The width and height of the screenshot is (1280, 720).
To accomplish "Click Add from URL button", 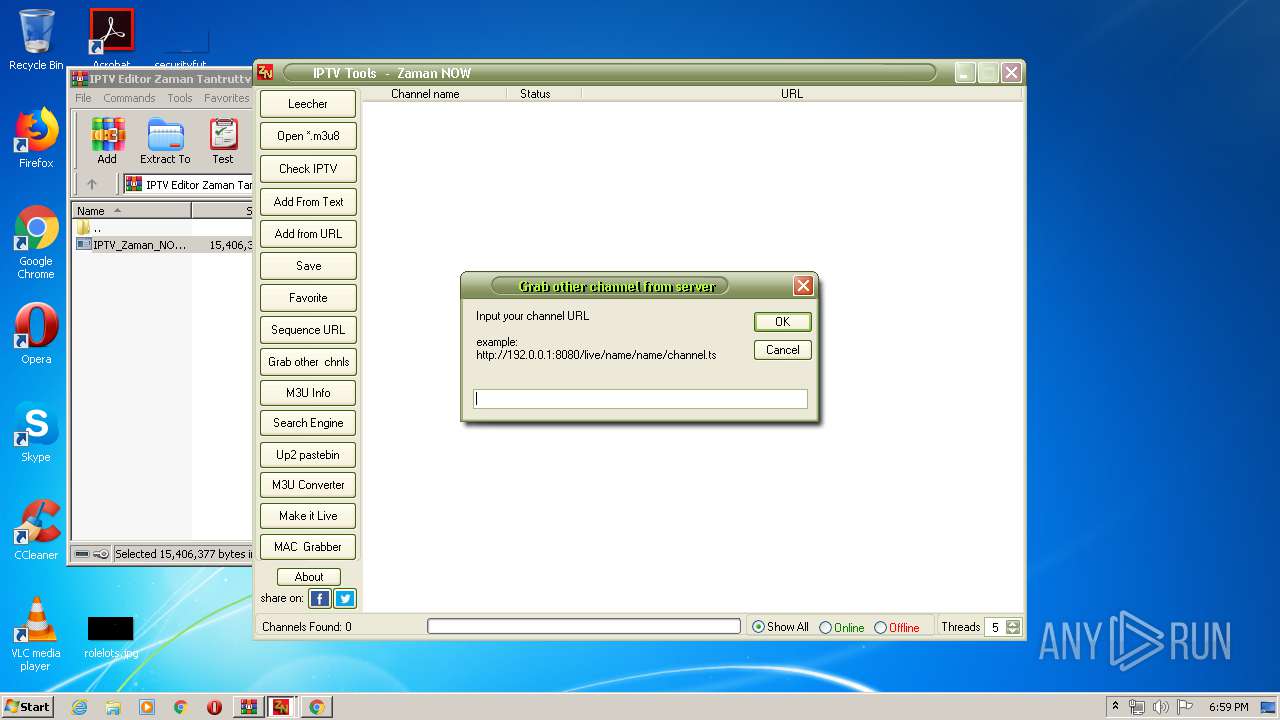I will pos(308,234).
